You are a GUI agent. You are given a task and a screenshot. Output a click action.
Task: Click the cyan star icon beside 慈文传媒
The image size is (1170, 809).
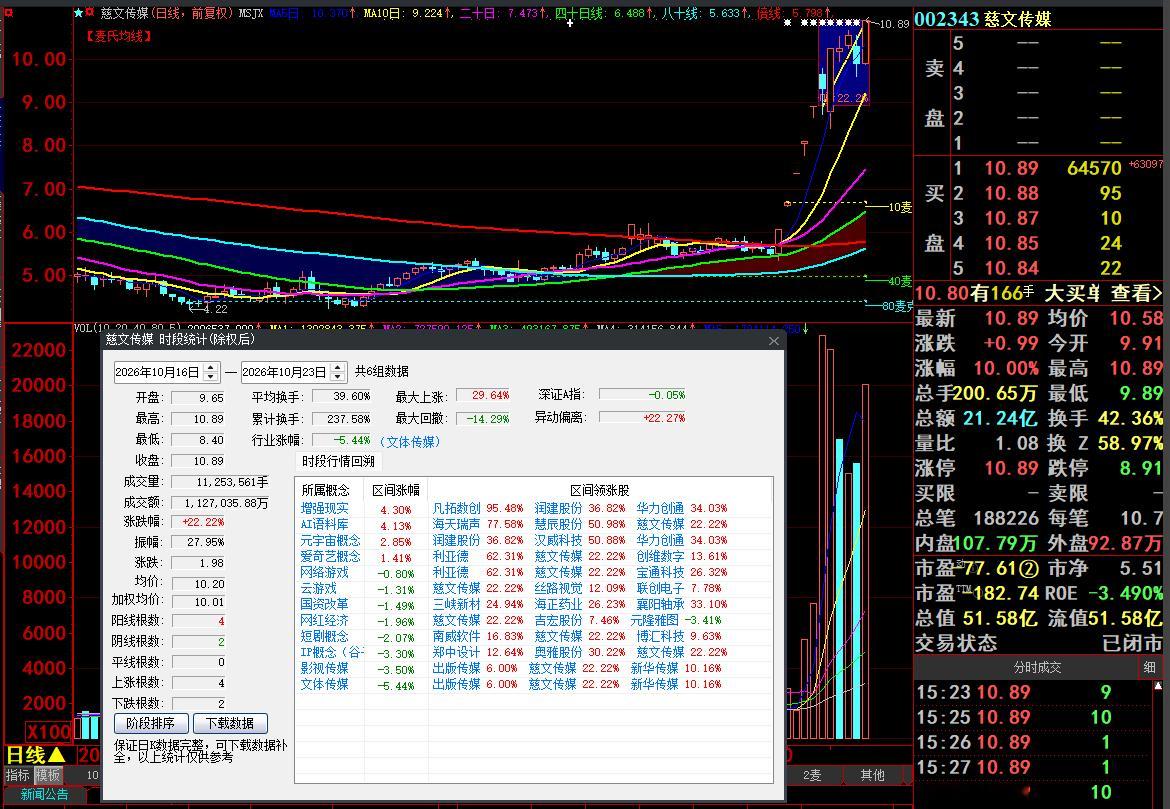78,13
